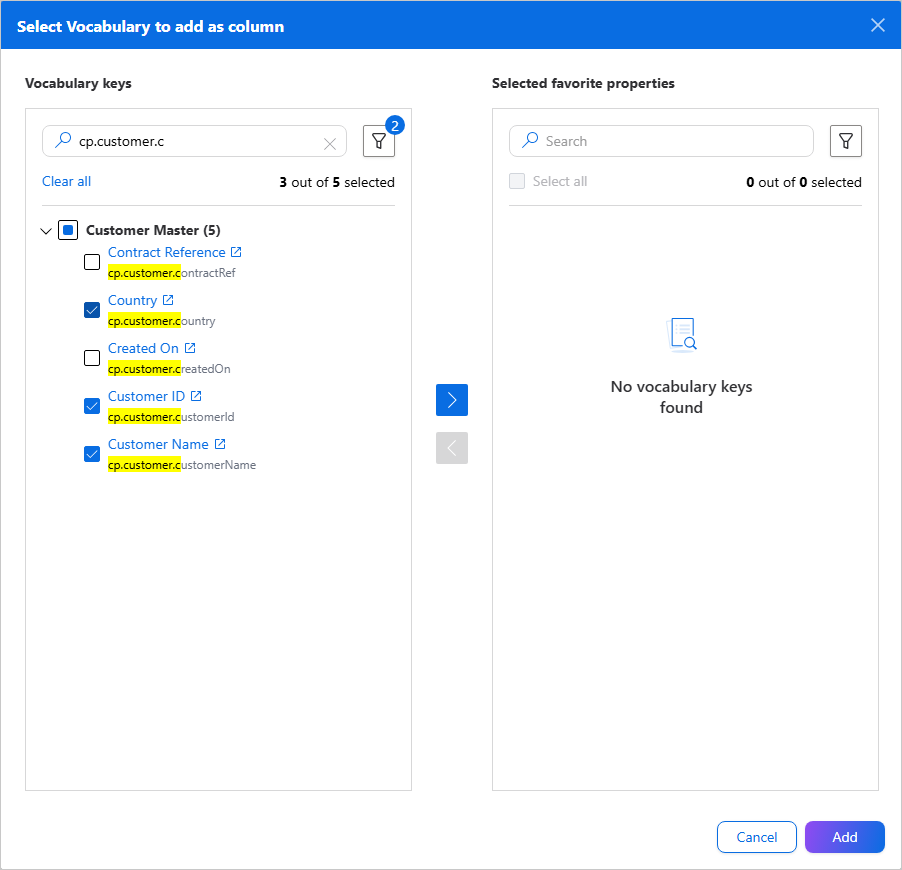This screenshot has width=902, height=870.
Task: Open Contract Reference in a new tab
Action: click(x=236, y=252)
